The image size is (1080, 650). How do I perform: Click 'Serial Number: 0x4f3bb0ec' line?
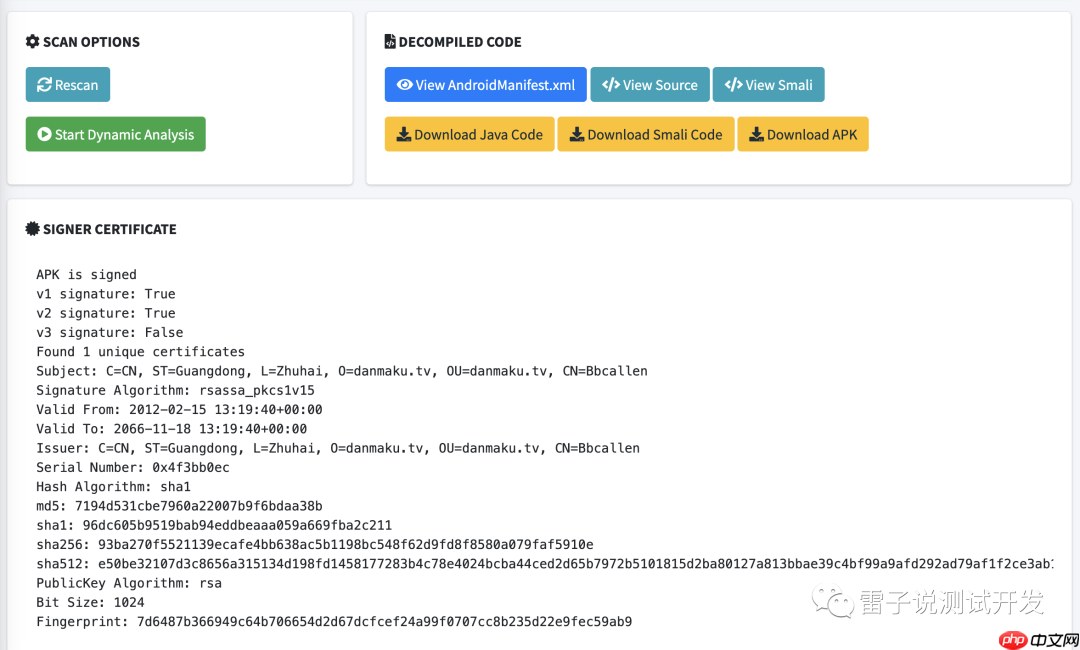(x=133, y=468)
